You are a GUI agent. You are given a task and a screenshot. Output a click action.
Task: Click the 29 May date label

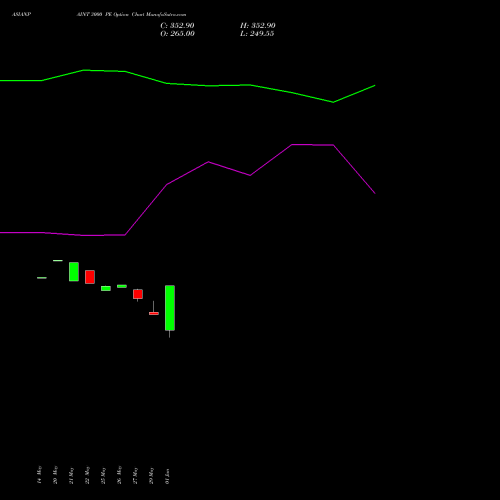(151, 476)
